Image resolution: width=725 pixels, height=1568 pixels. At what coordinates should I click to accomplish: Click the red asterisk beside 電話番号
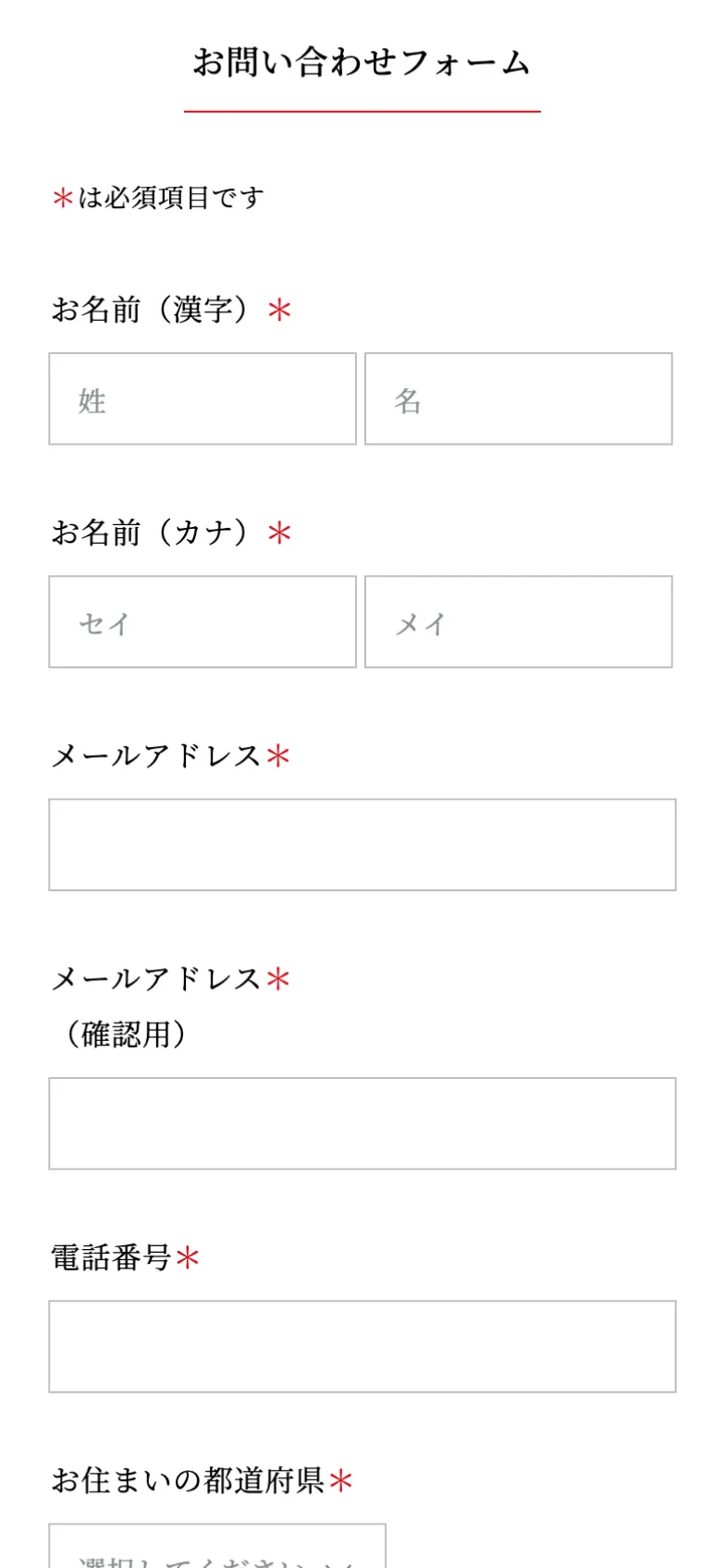pyautogui.click(x=188, y=1258)
